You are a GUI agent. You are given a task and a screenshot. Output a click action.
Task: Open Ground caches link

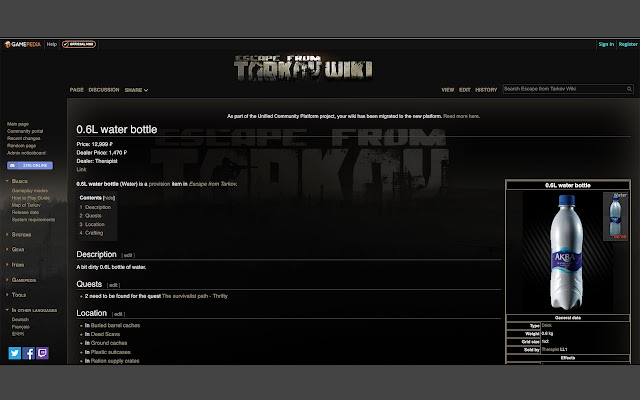109,343
